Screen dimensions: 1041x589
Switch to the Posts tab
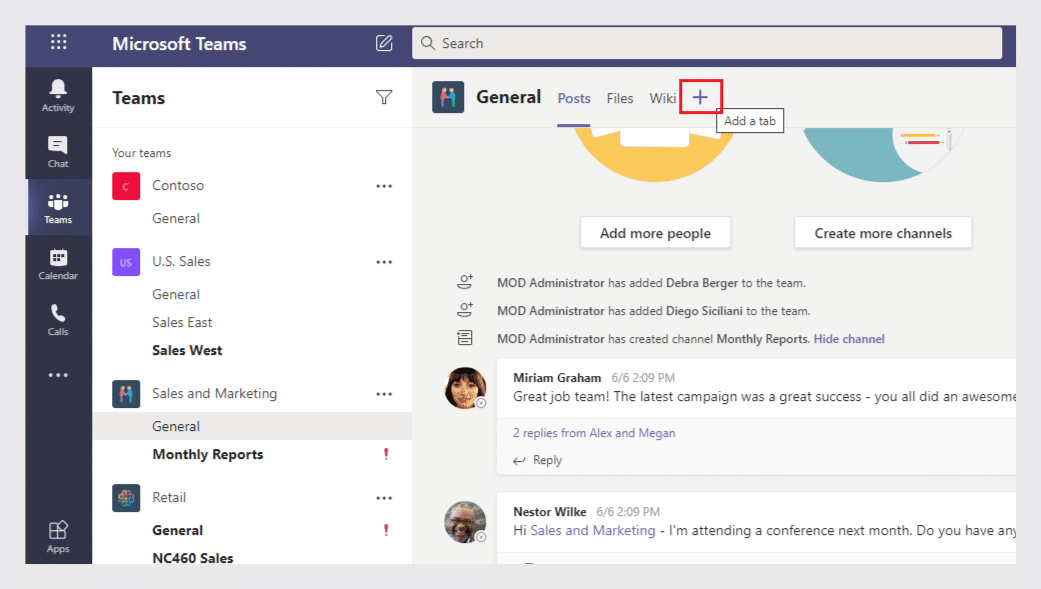pyautogui.click(x=574, y=98)
